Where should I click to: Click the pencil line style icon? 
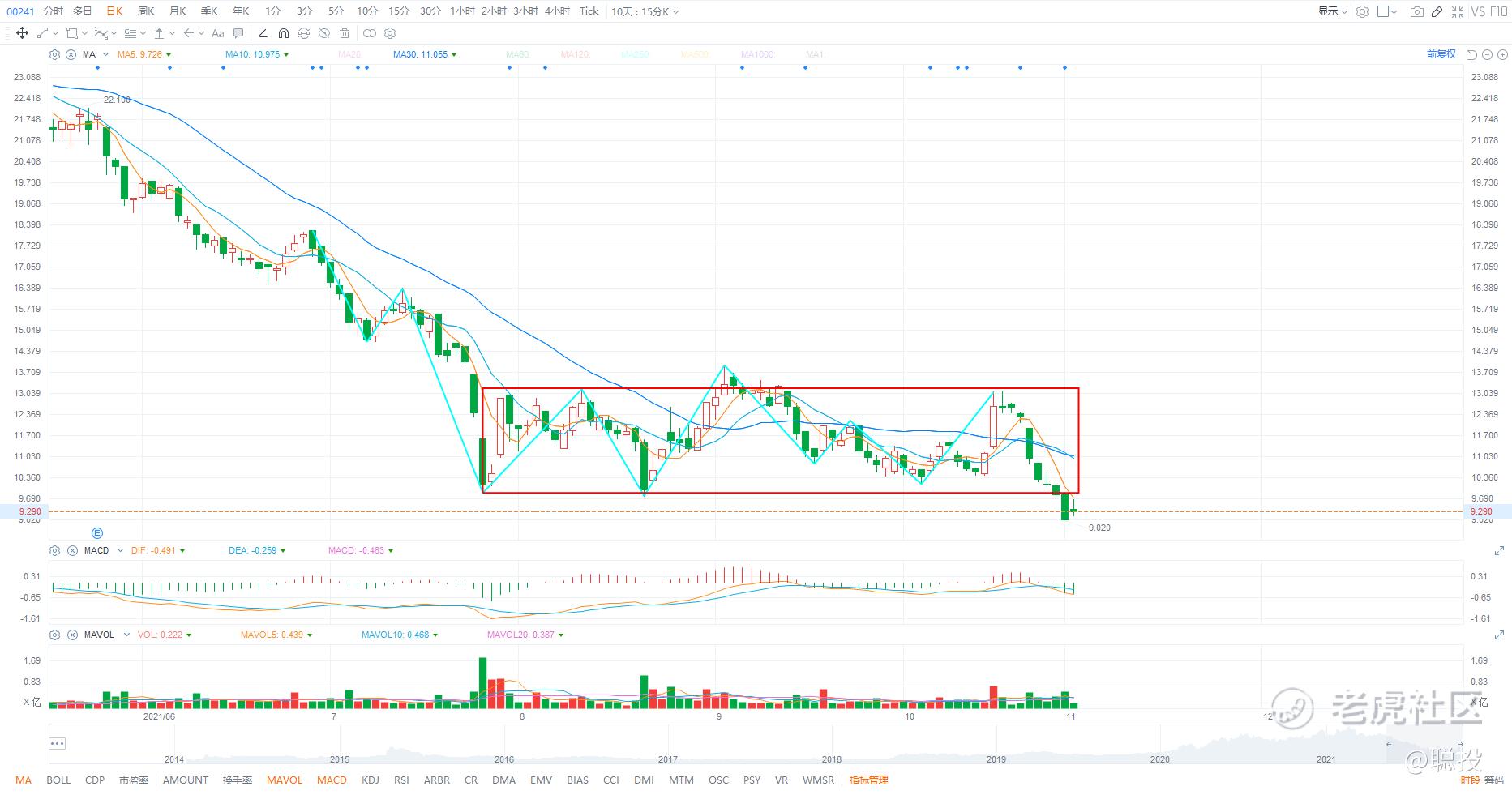coord(263,33)
